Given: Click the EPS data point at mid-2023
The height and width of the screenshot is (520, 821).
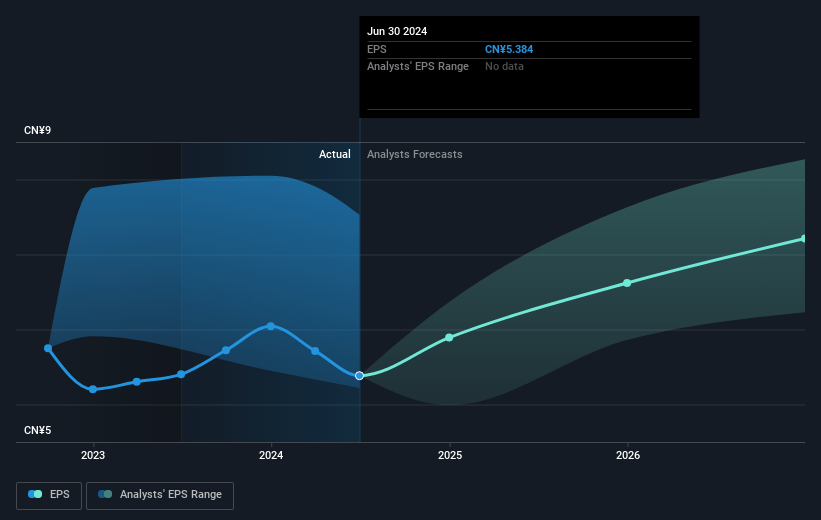Looking at the screenshot, I should click(181, 374).
